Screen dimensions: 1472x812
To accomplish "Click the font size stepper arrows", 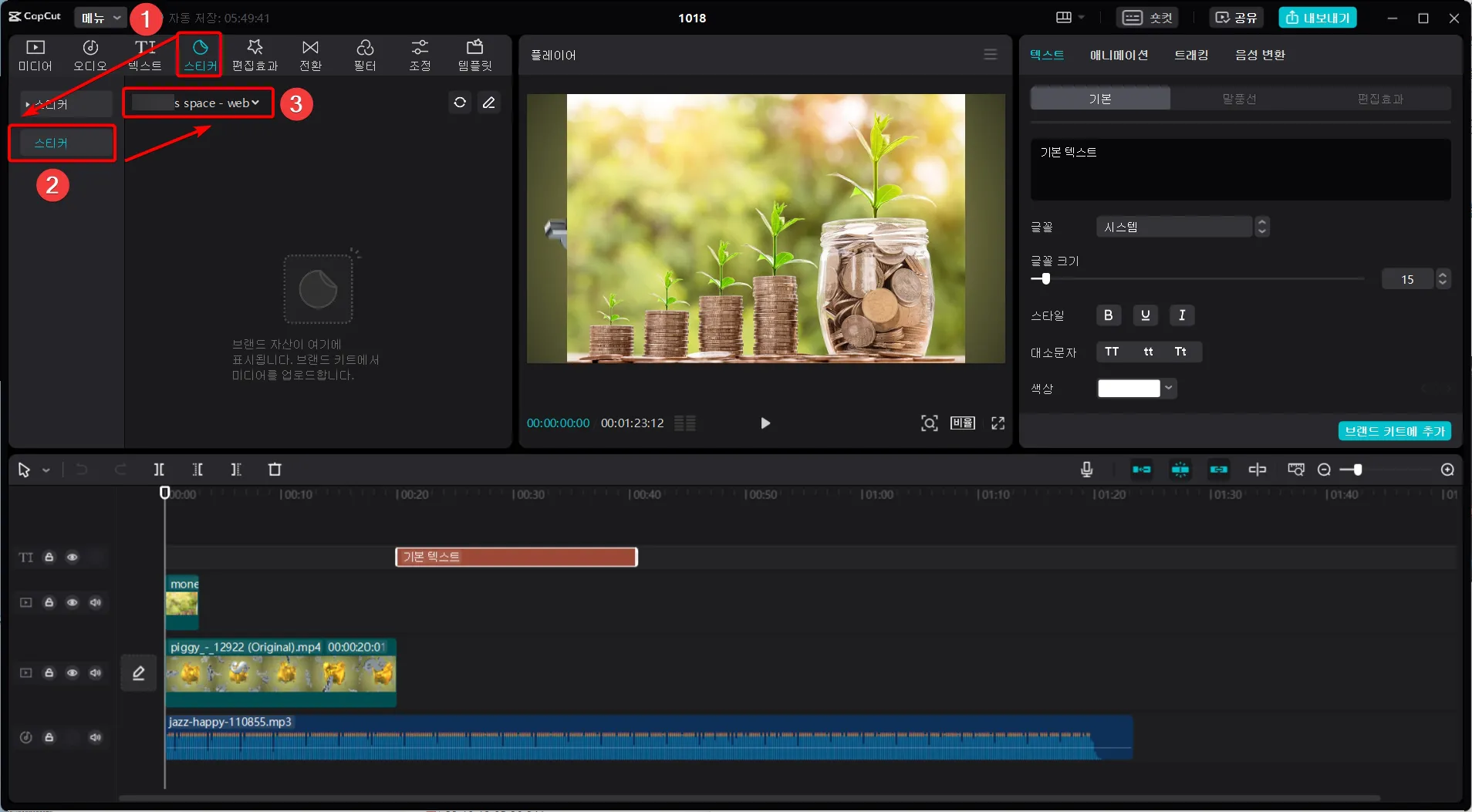I will coord(1443,279).
